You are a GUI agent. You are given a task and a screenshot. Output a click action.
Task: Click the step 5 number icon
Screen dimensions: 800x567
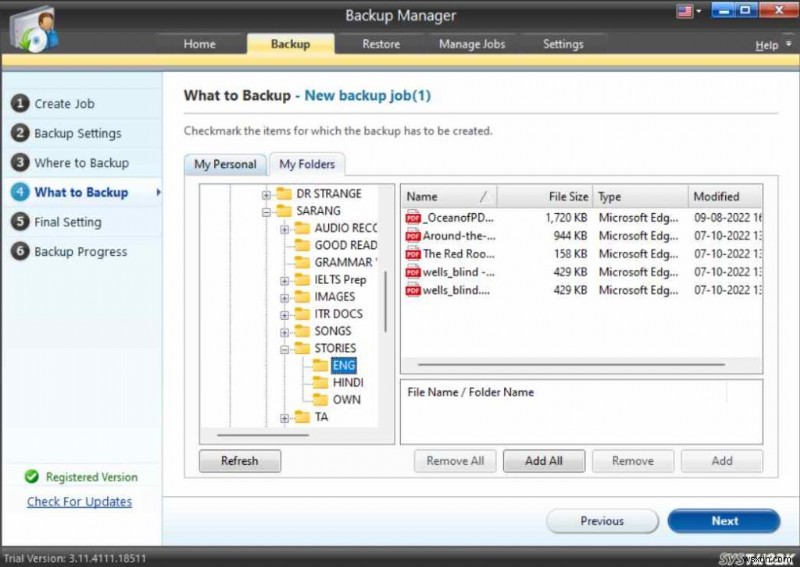pyautogui.click(x=20, y=222)
